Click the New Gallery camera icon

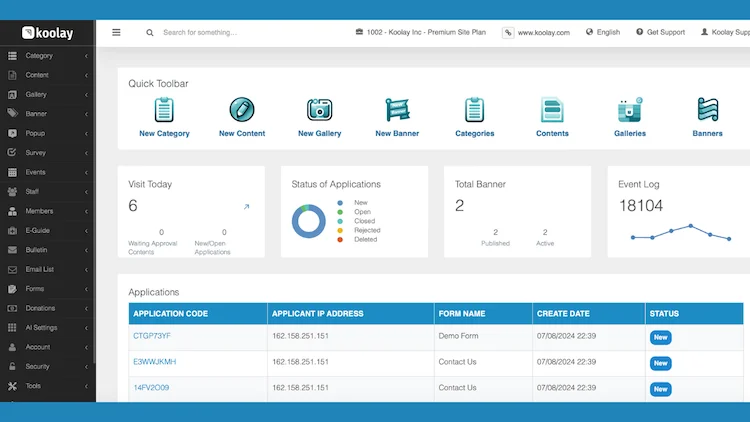click(319, 110)
